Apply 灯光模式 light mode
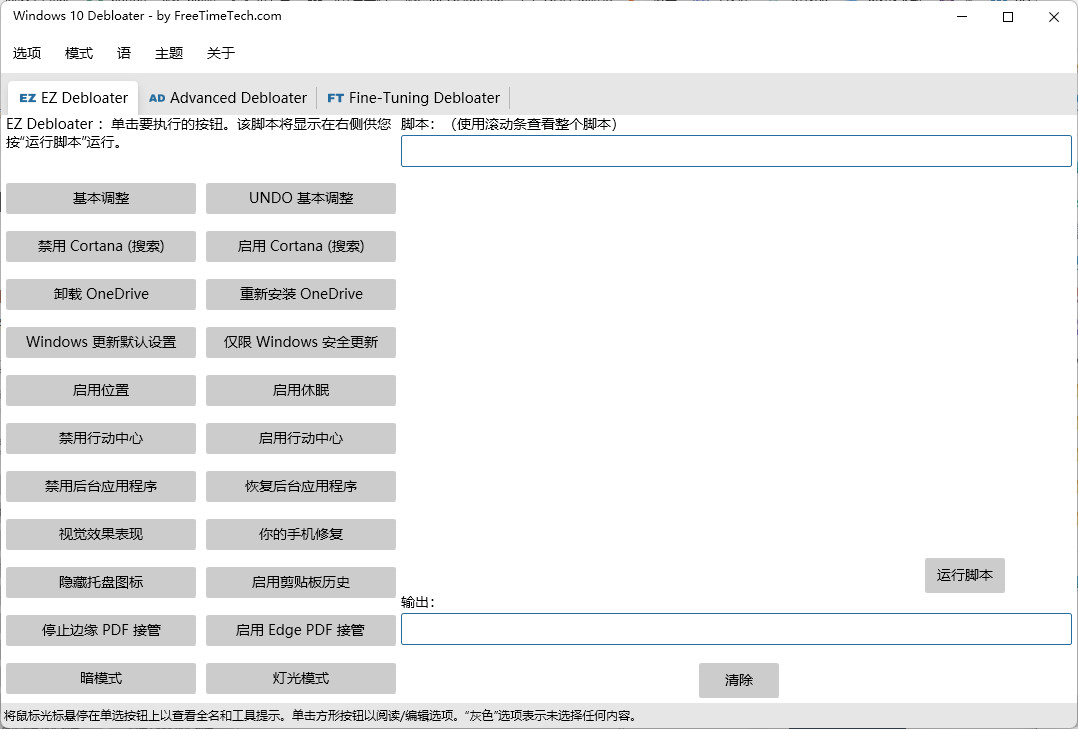 tap(301, 678)
